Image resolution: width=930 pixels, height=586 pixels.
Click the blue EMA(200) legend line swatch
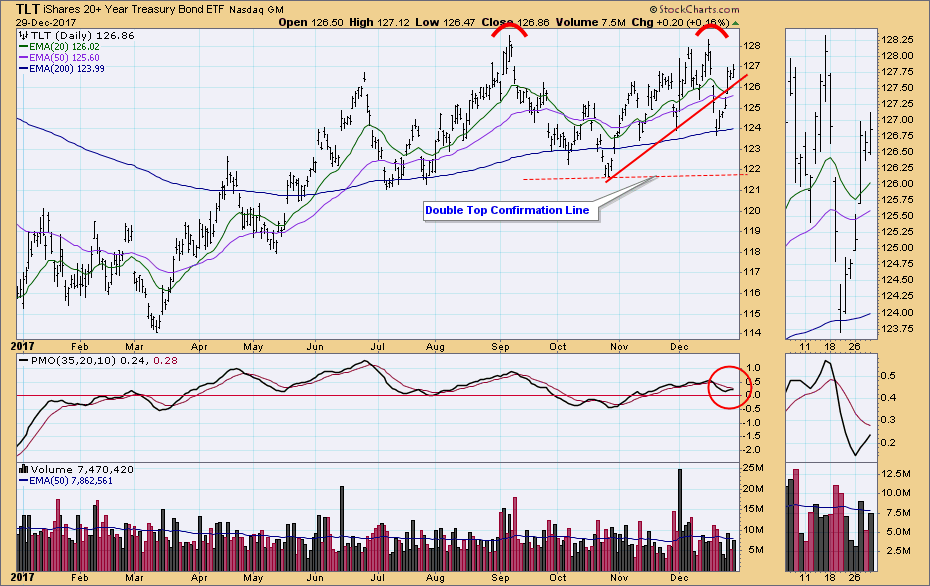click(x=24, y=69)
